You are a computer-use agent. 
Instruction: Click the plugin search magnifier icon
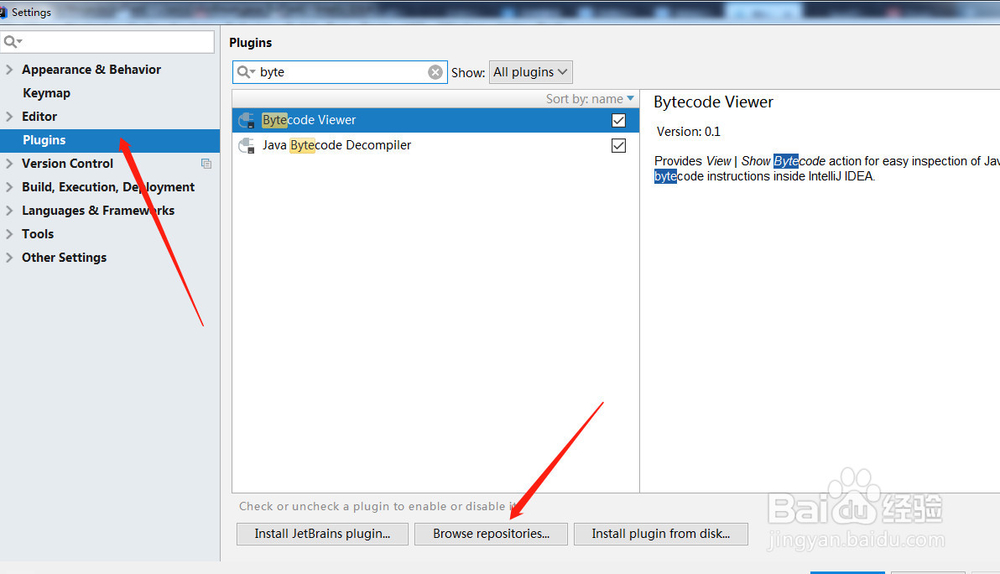point(245,72)
